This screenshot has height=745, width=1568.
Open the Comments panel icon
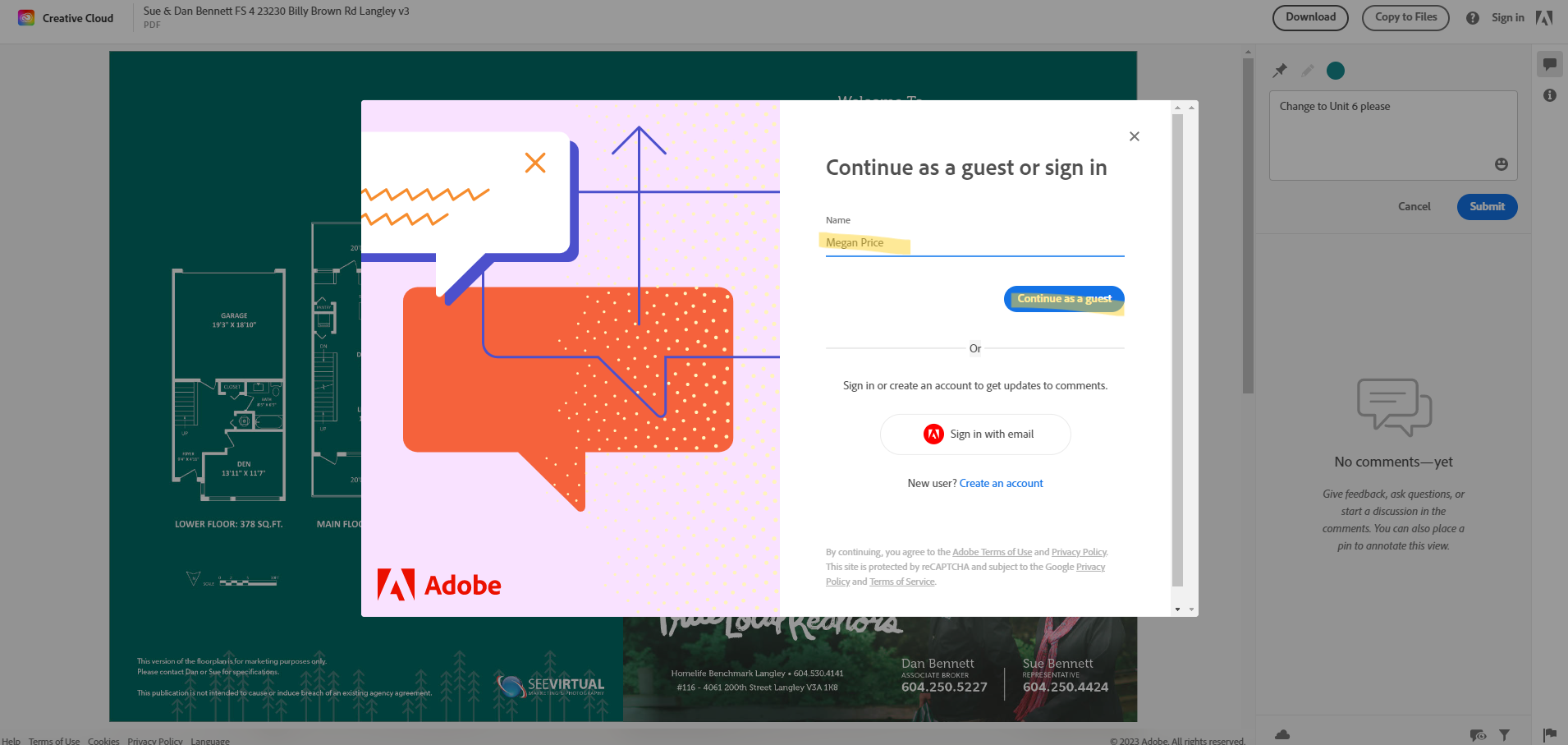coord(1550,64)
